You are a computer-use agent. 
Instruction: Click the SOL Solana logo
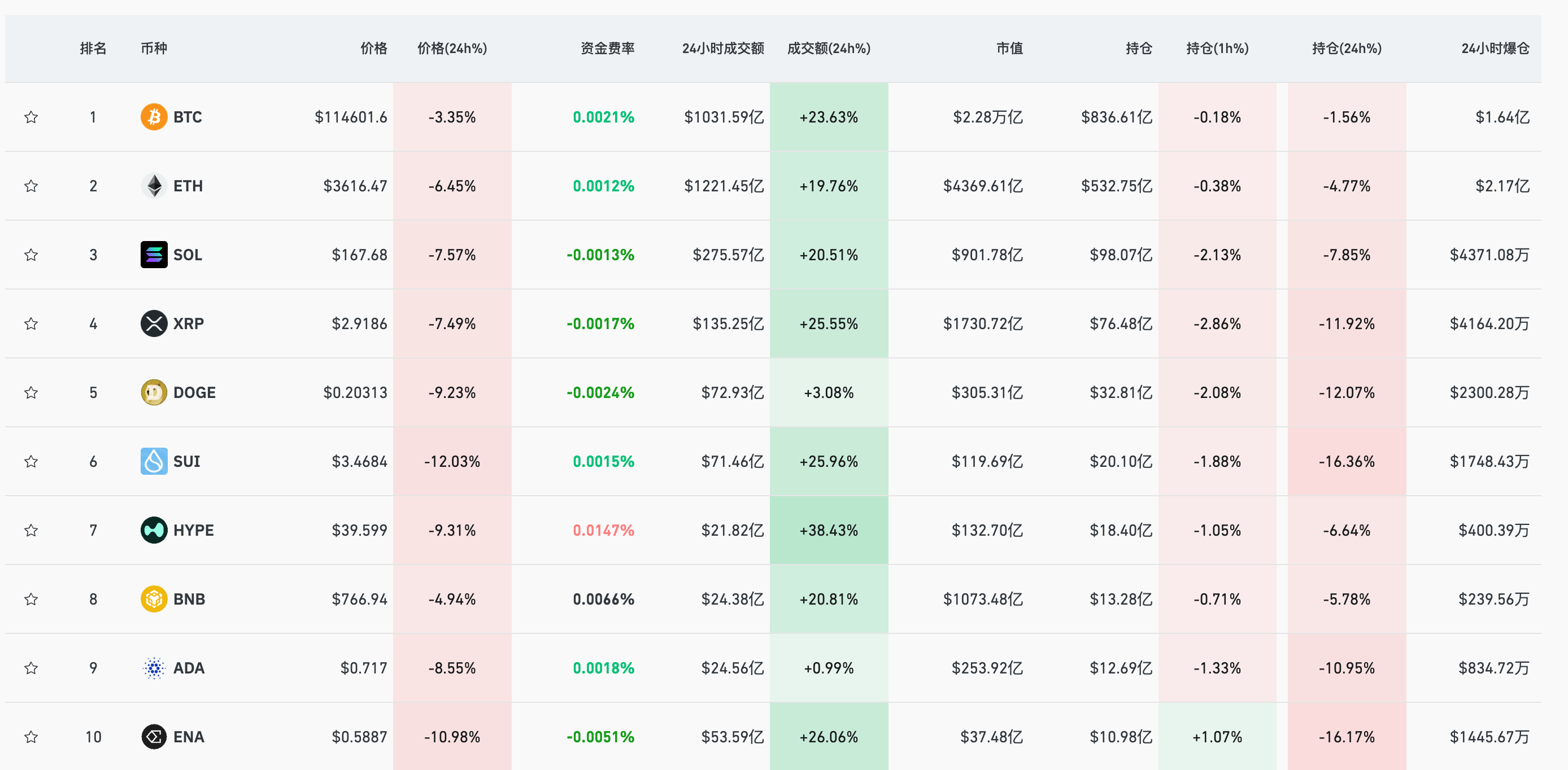(x=154, y=255)
